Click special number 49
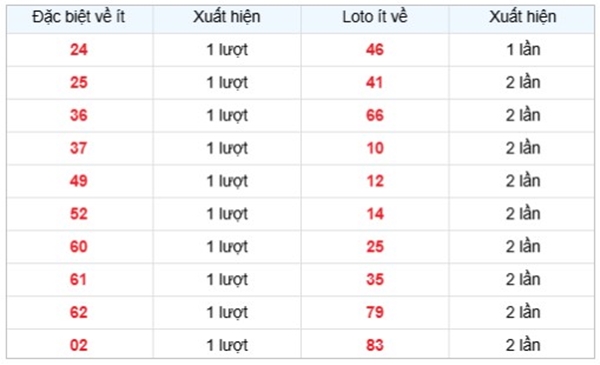This screenshot has height=365, width=600. pos(79,181)
